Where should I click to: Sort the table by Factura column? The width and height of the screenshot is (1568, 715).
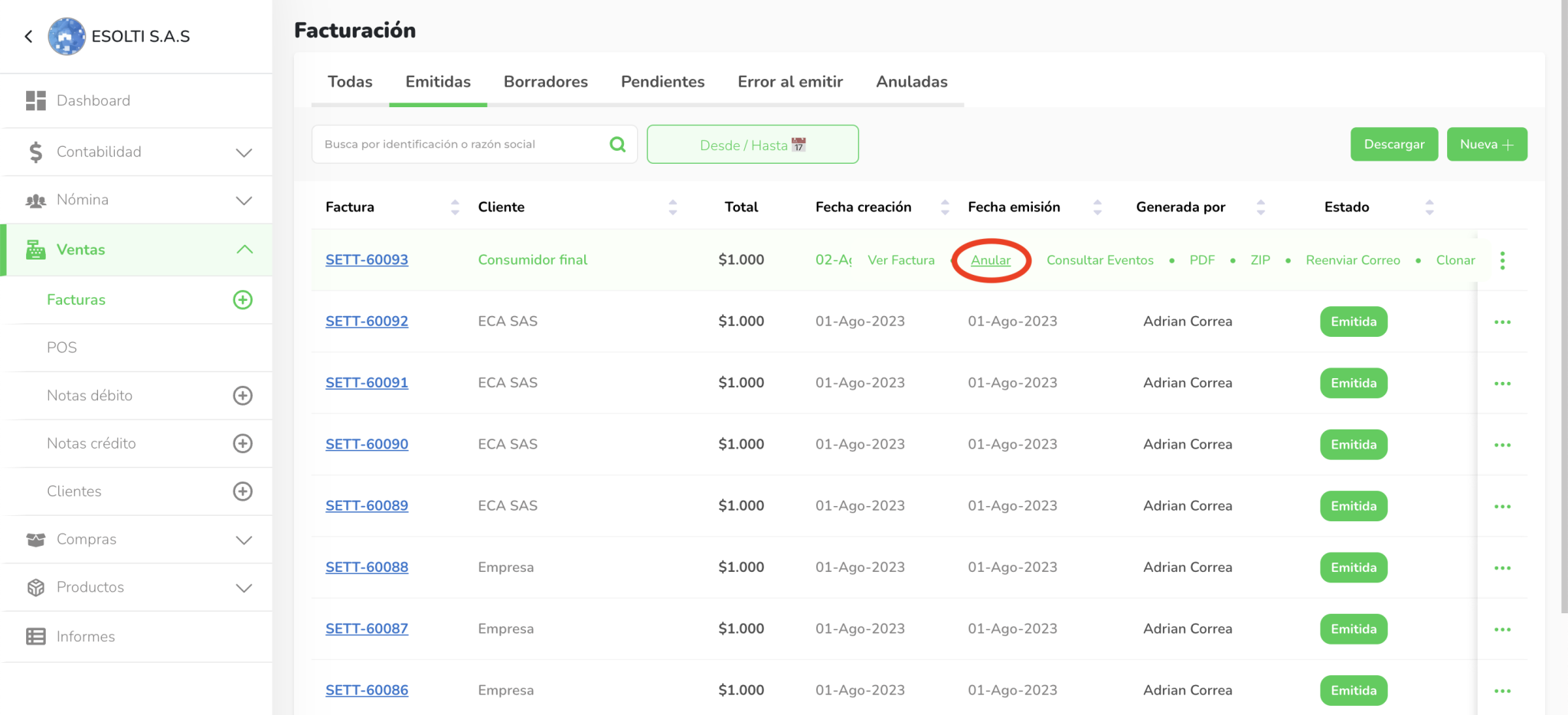[x=455, y=207]
